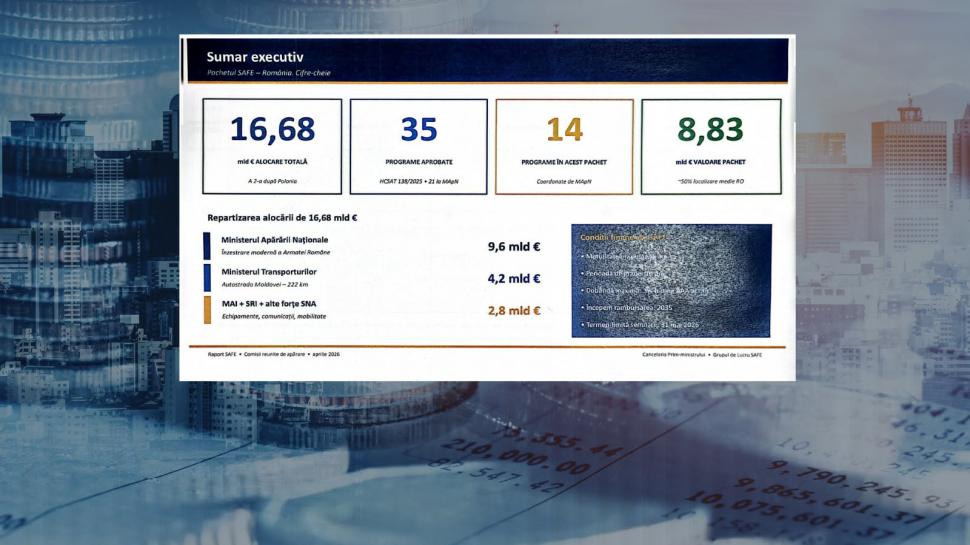Click orange marker beside MAI + SRI row
The image size is (970, 545).
(x=207, y=310)
